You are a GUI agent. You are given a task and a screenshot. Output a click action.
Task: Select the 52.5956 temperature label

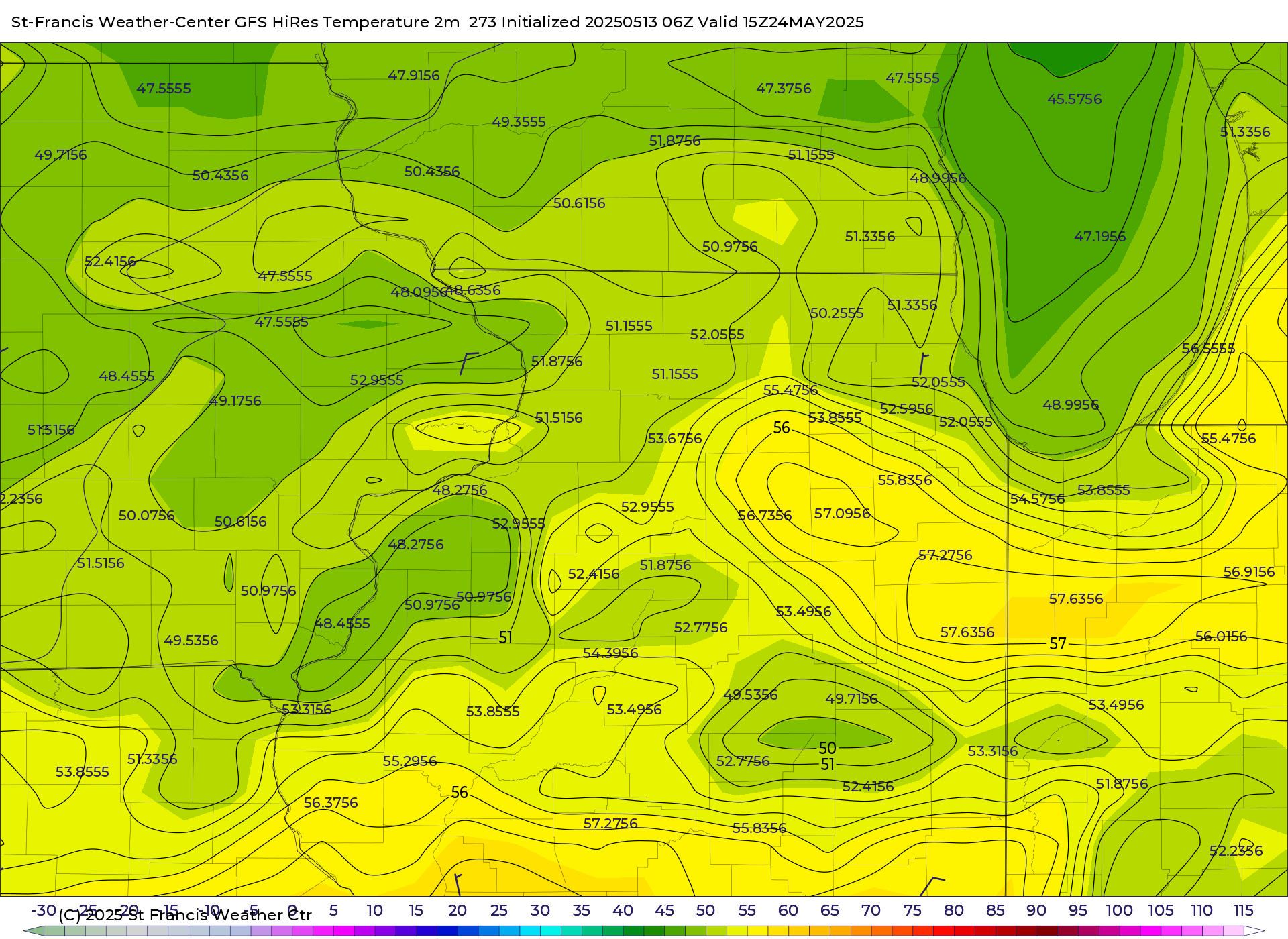[x=906, y=409]
